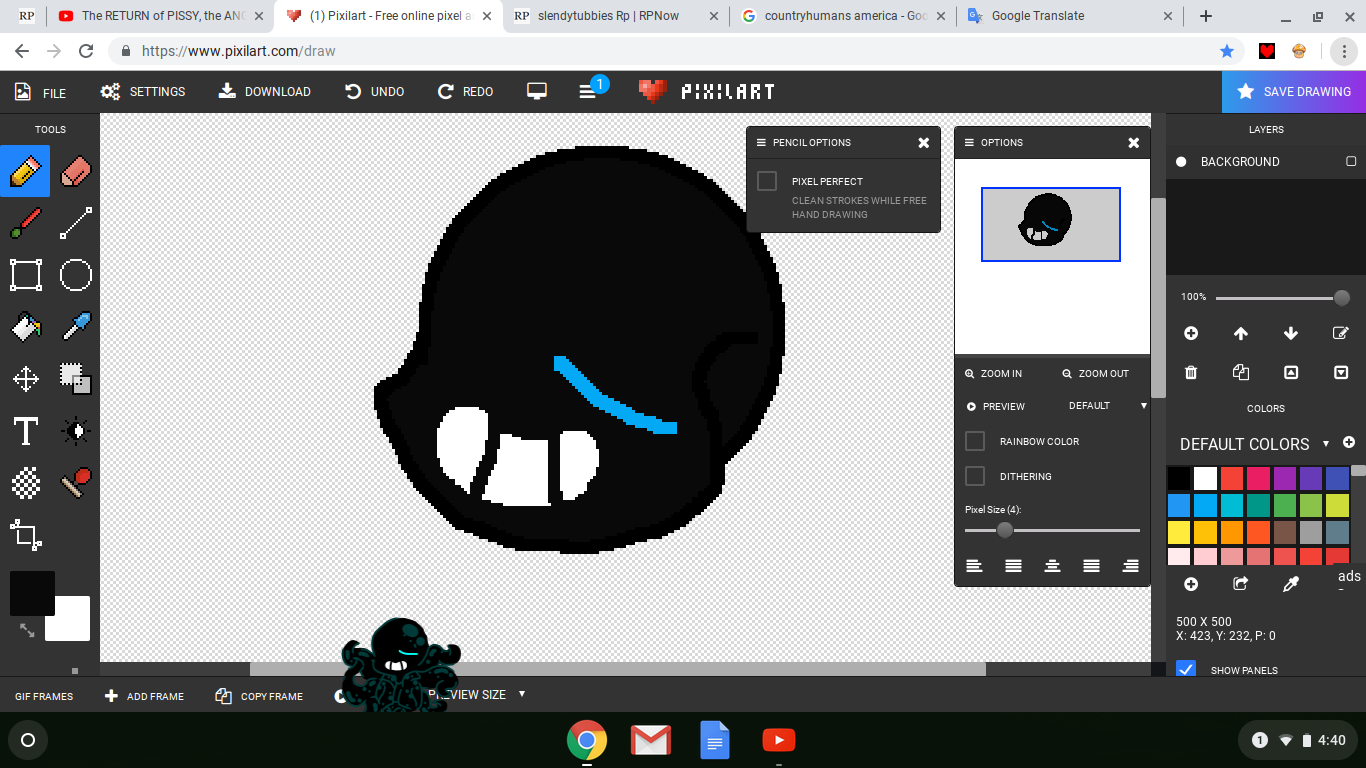Open the Settings menu
1366x768 pixels.
[143, 91]
